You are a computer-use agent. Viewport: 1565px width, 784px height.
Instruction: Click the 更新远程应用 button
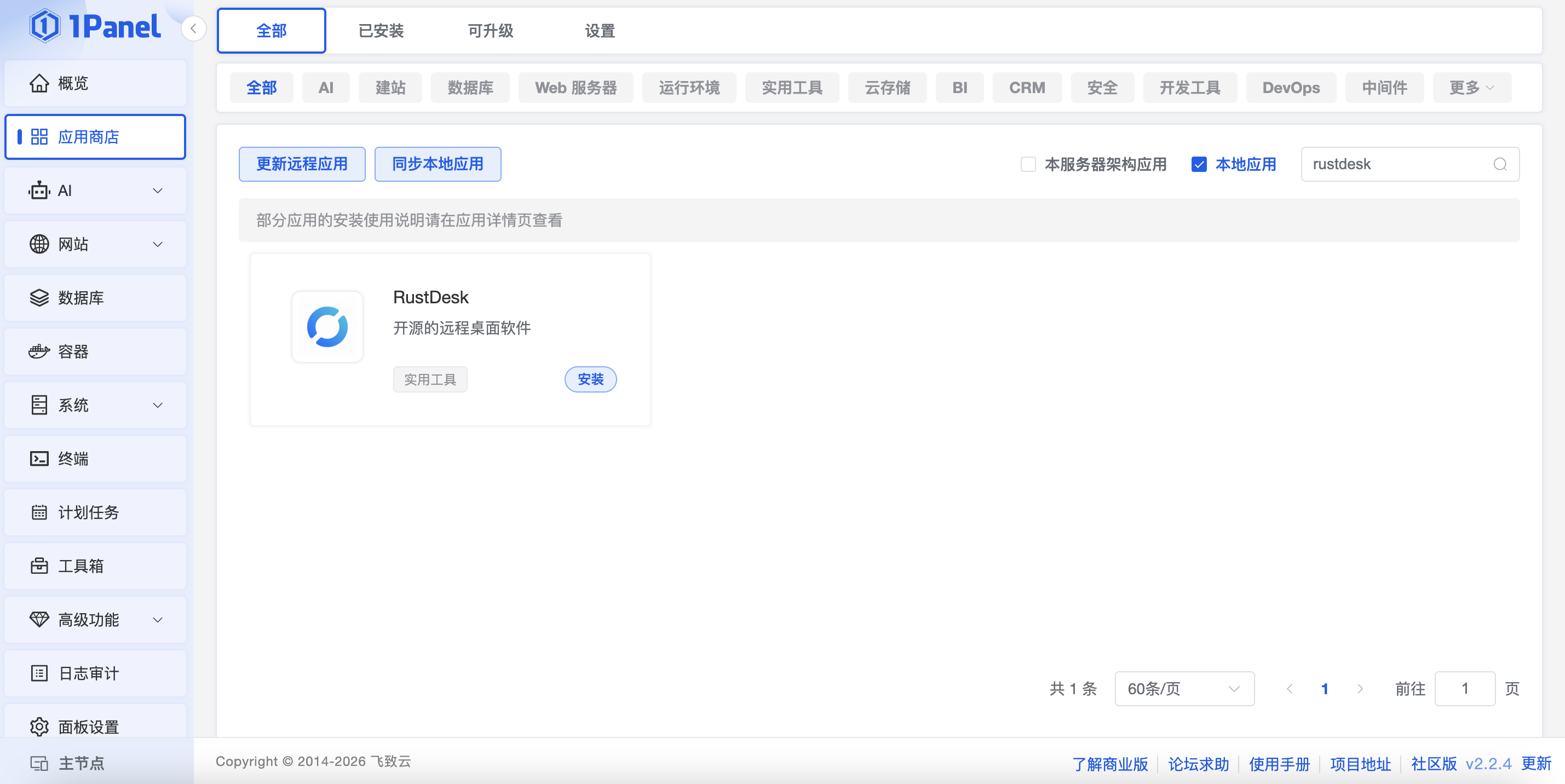(x=302, y=164)
